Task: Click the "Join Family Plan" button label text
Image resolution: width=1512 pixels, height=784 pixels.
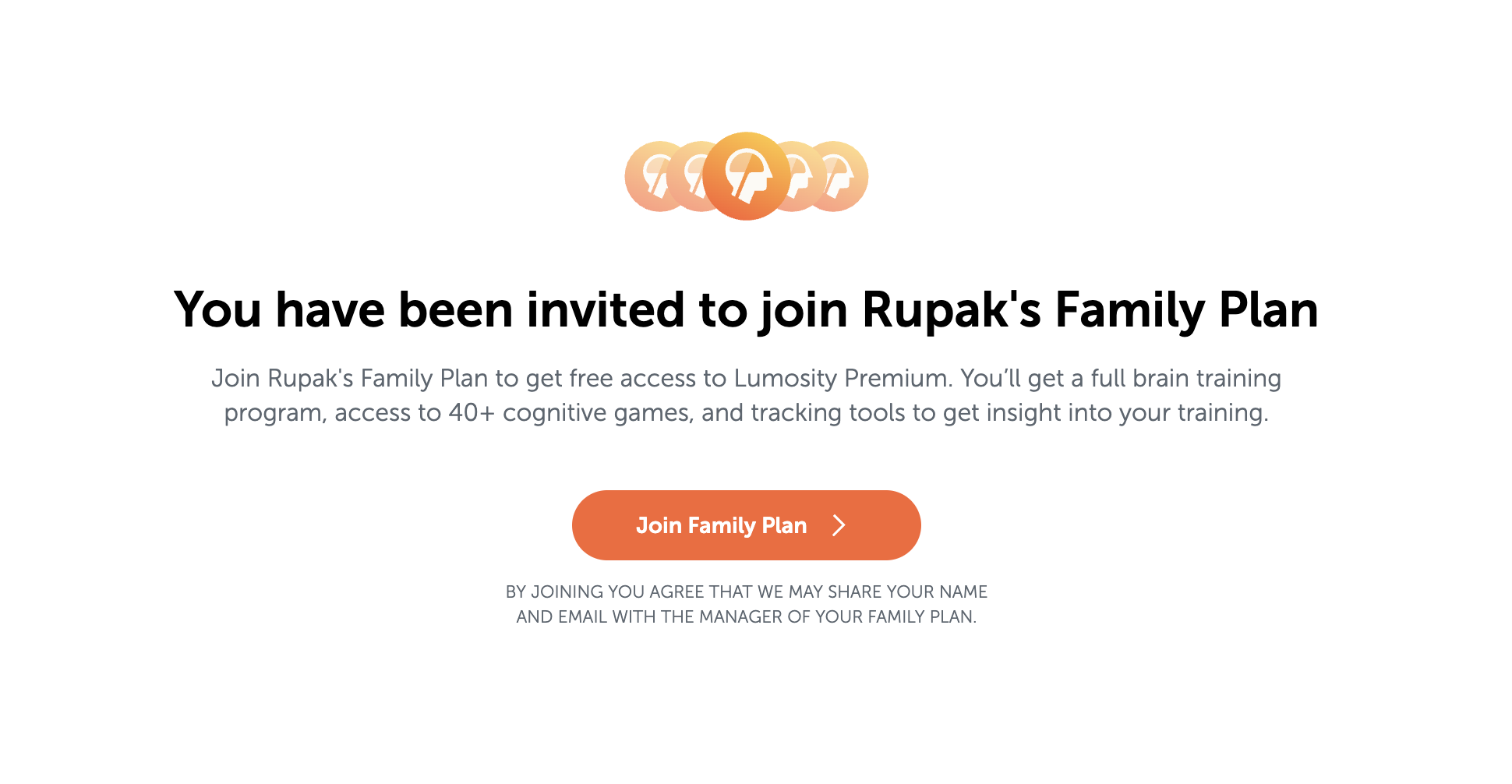Action: 721,525
